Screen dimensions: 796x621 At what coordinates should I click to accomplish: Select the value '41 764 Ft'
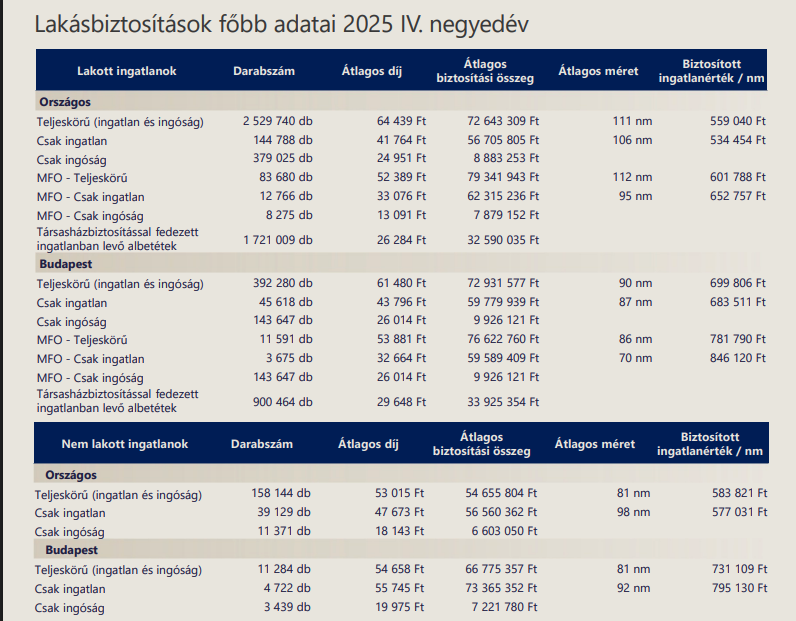point(401,140)
